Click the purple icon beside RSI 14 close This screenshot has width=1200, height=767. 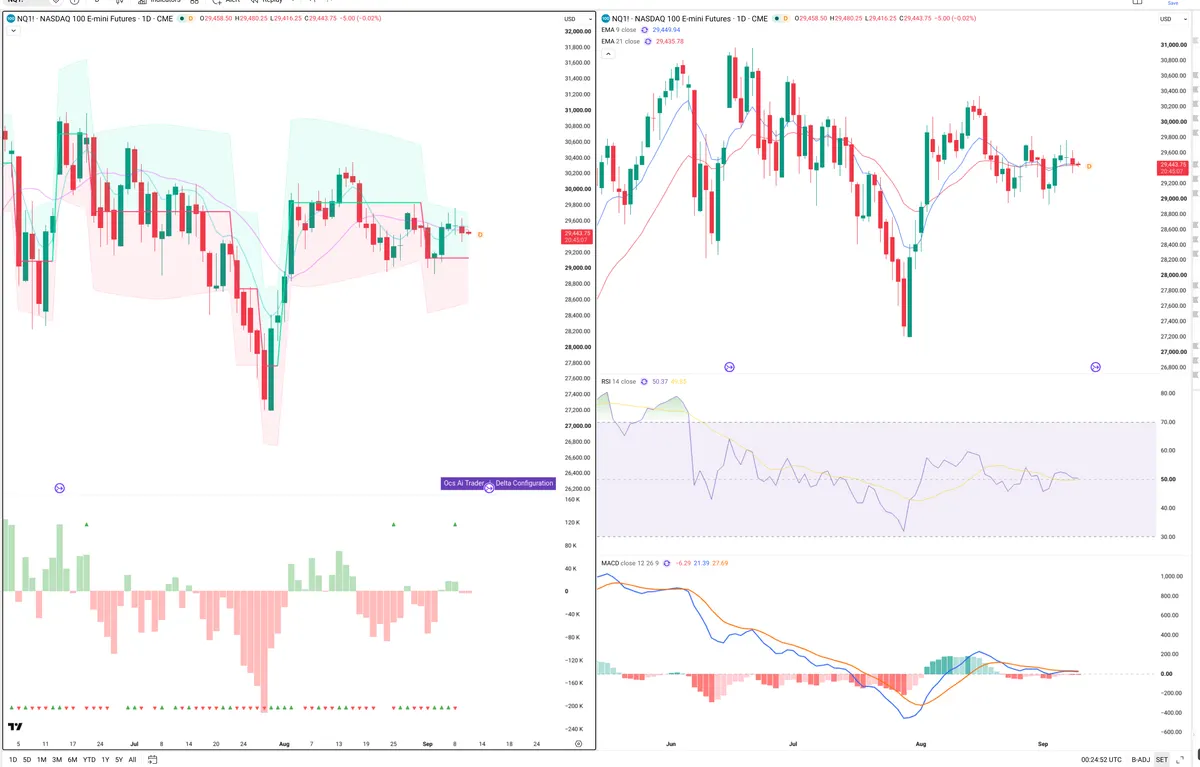point(645,381)
